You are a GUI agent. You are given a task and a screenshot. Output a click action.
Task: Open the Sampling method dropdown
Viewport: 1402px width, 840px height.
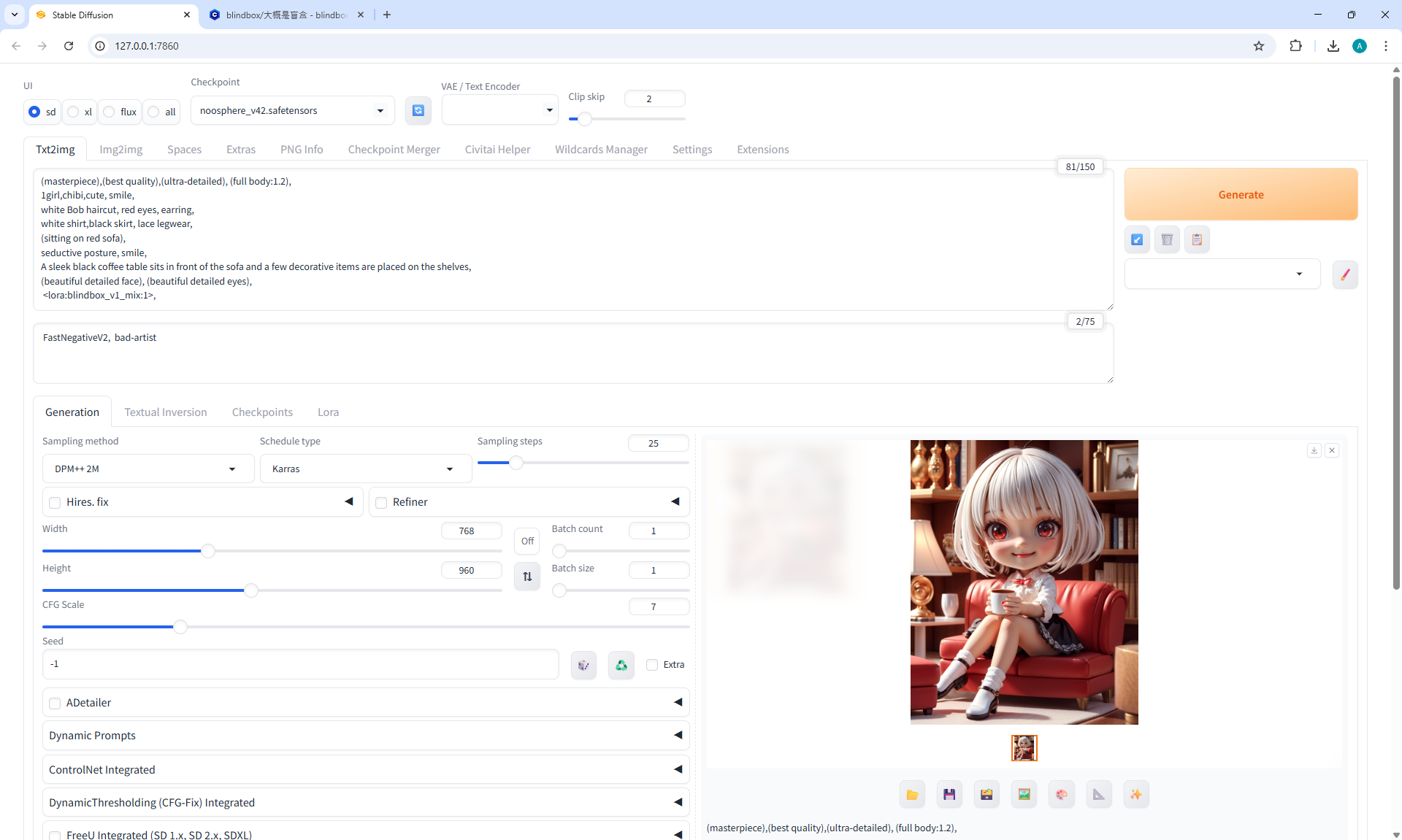coord(148,469)
